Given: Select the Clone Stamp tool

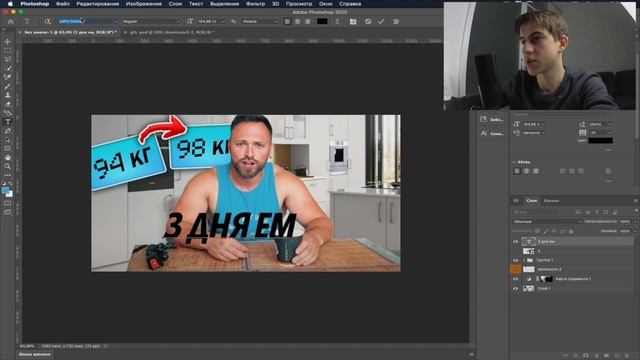Looking at the screenshot, I should pyautogui.click(x=7, y=95).
